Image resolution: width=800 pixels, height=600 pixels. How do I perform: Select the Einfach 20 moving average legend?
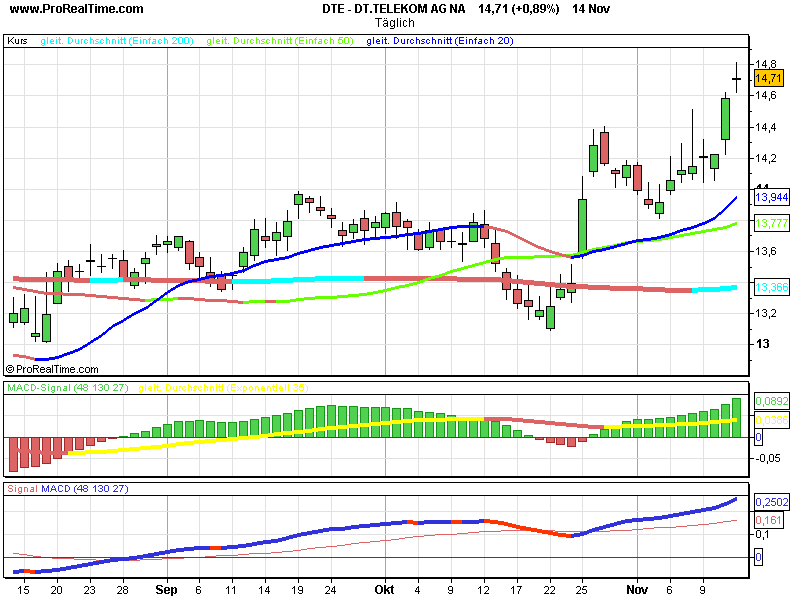(x=440, y=41)
